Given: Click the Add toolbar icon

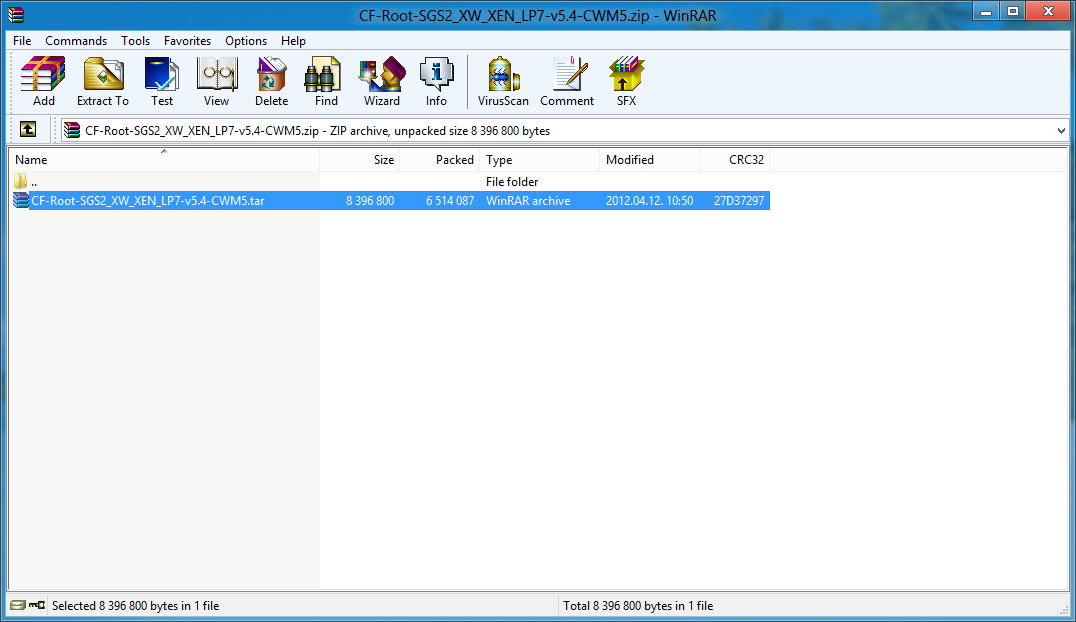Looking at the screenshot, I should click(x=43, y=82).
